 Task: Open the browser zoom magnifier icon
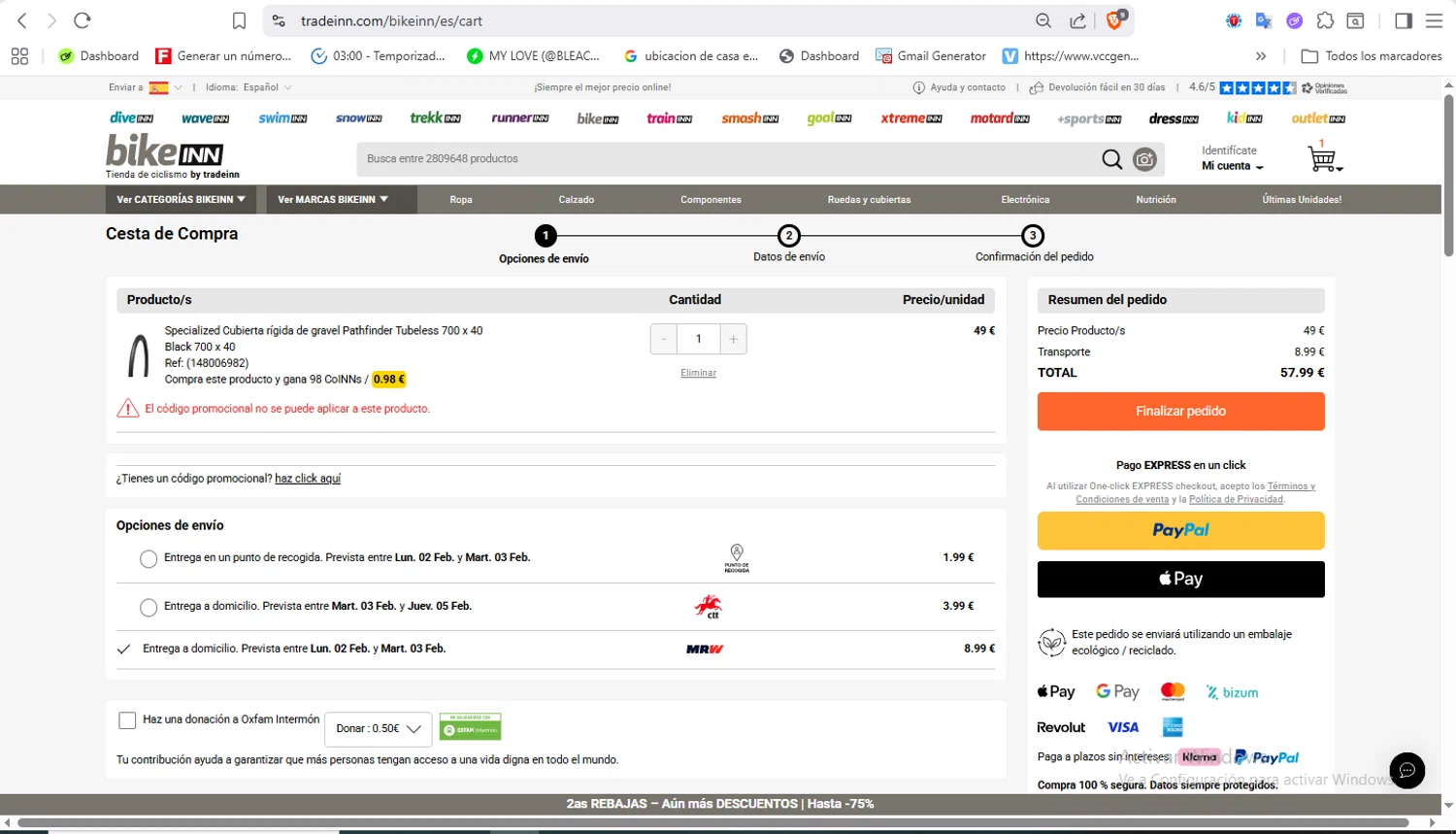click(1043, 20)
